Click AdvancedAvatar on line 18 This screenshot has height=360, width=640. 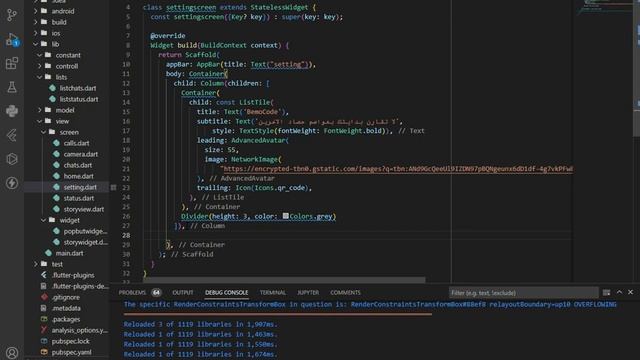(258, 140)
